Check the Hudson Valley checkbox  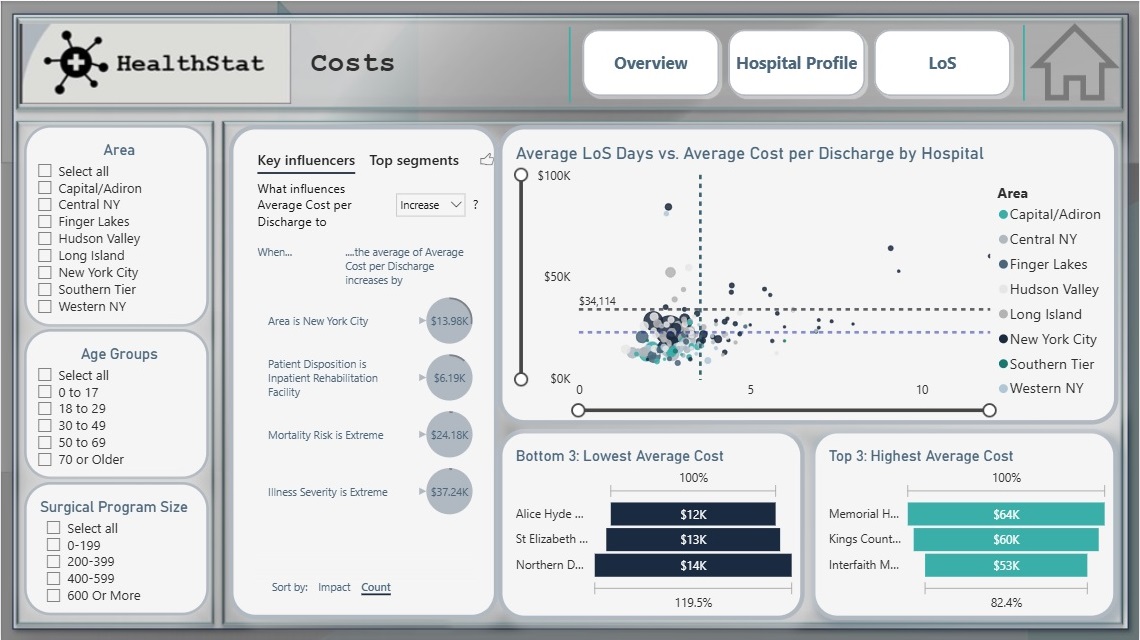pos(45,239)
